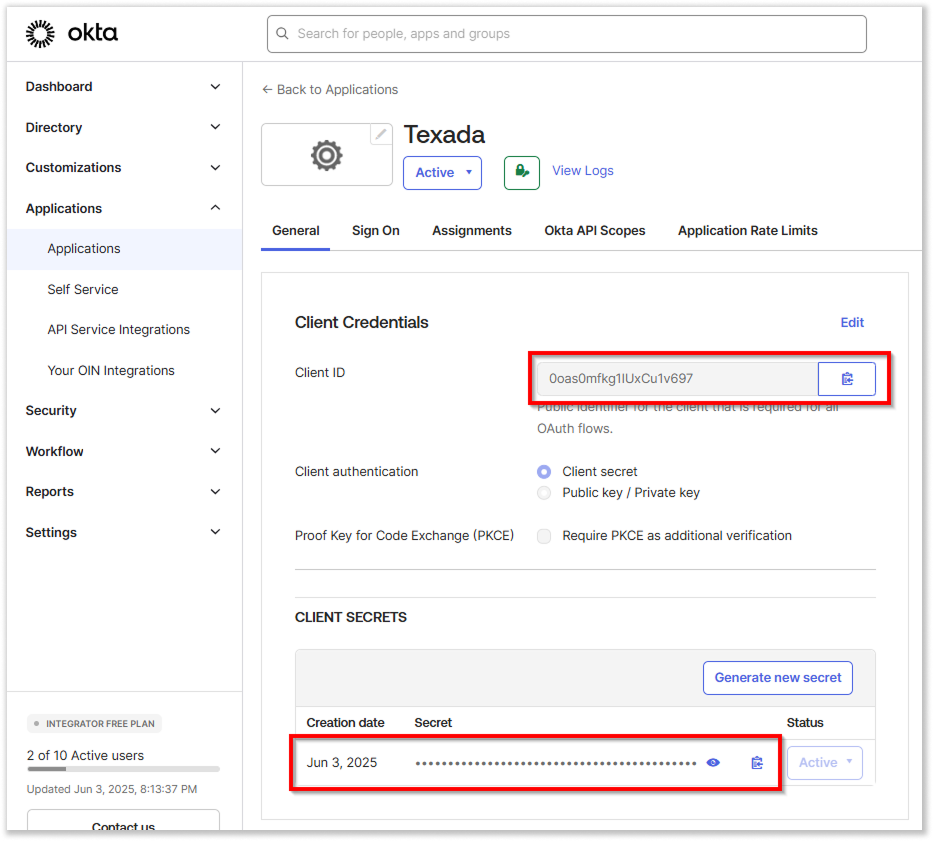
Task: Copy the client secret to clipboard
Action: click(x=757, y=762)
